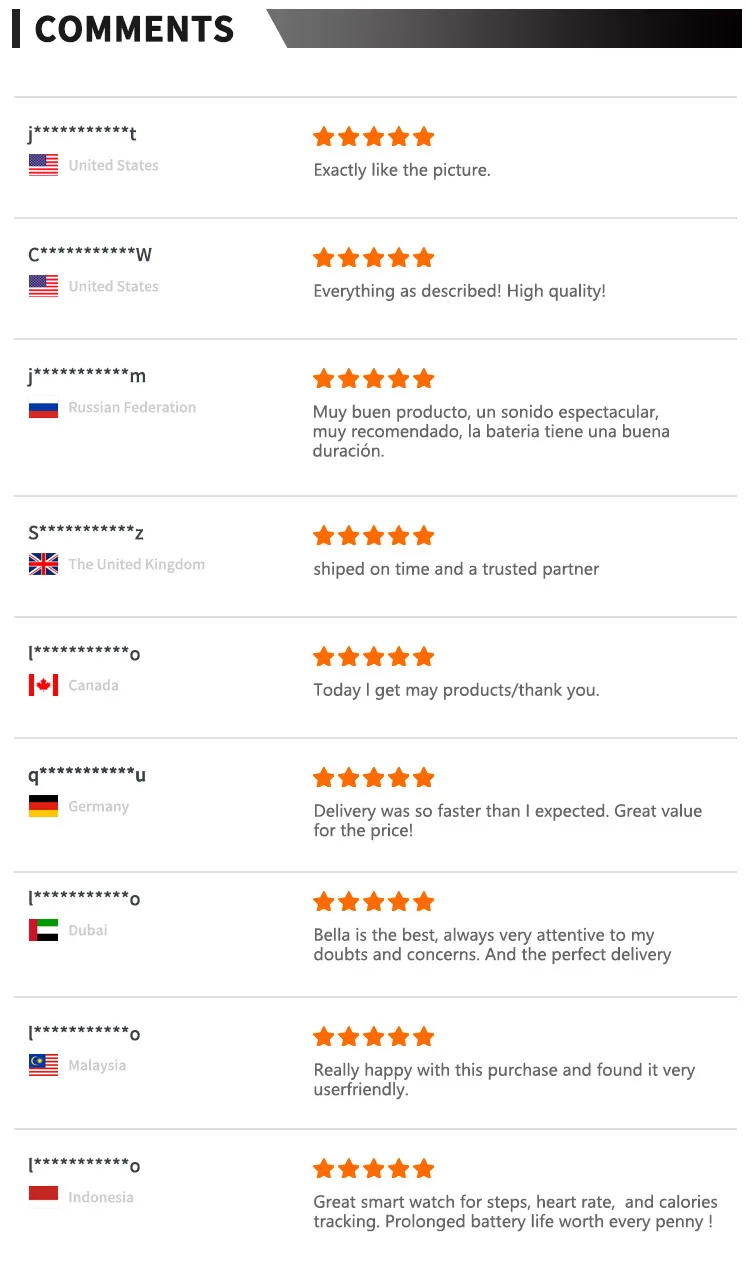Click the 'Great smart watch for steps' review
Image resolution: width=750 pixels, height=1265 pixels.
point(514,1212)
